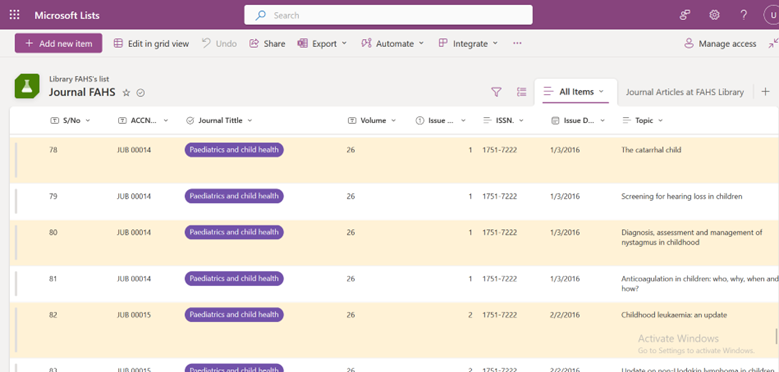Click Edit in grid view

151,44
